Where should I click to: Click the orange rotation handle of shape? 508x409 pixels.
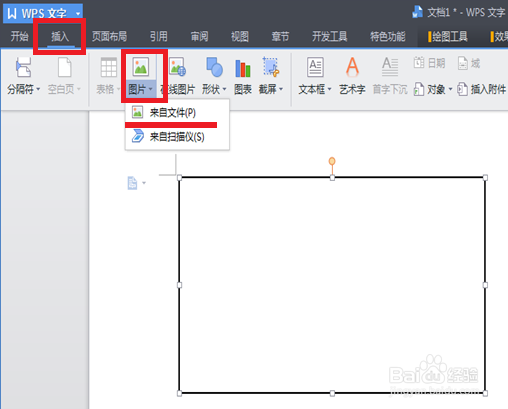(332, 161)
